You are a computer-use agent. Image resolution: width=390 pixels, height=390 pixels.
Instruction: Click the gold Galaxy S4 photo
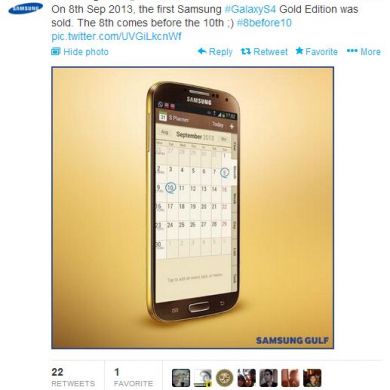pos(193,208)
